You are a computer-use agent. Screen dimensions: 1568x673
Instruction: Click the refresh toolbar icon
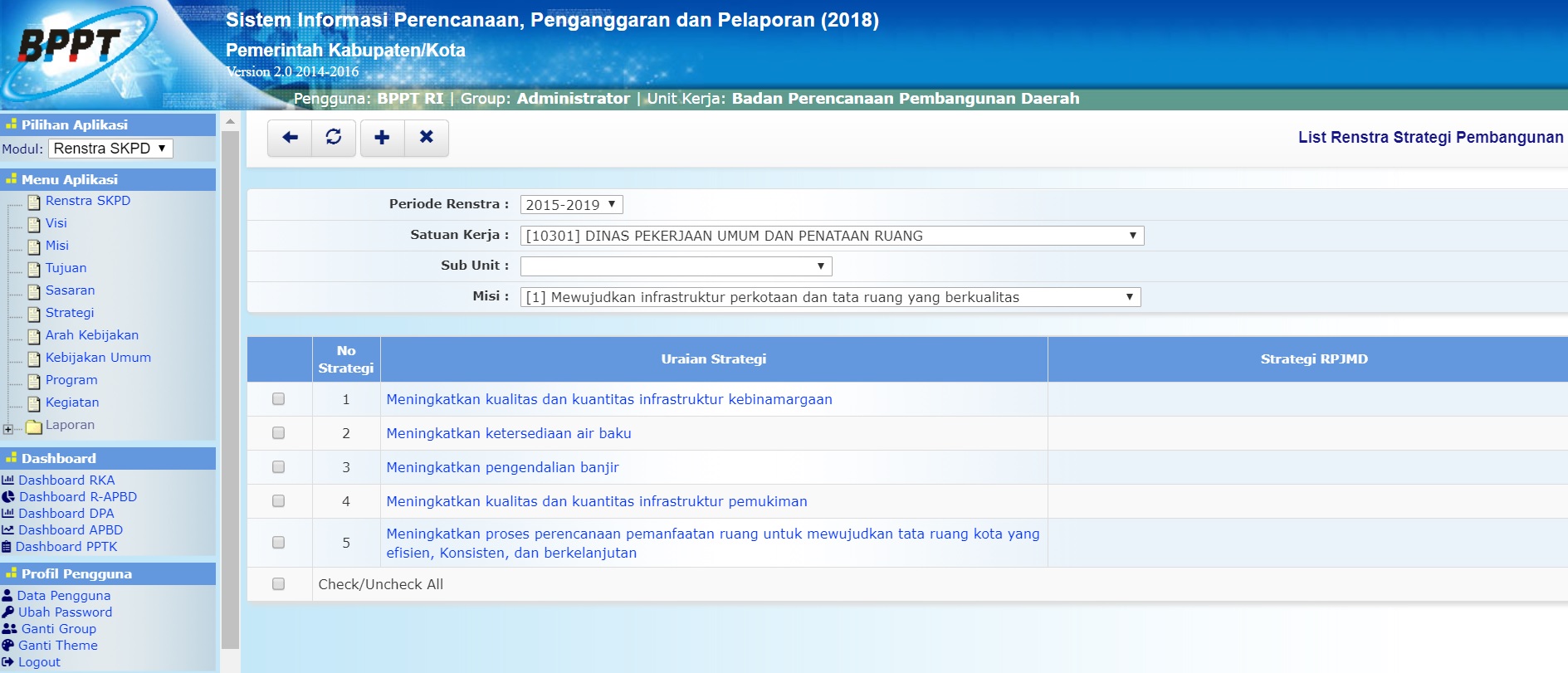[334, 138]
